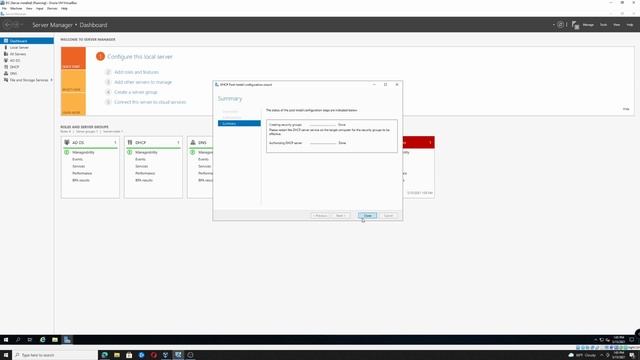Click the Close button in DHCP wizard
This screenshot has width=640, height=360.
point(367,216)
